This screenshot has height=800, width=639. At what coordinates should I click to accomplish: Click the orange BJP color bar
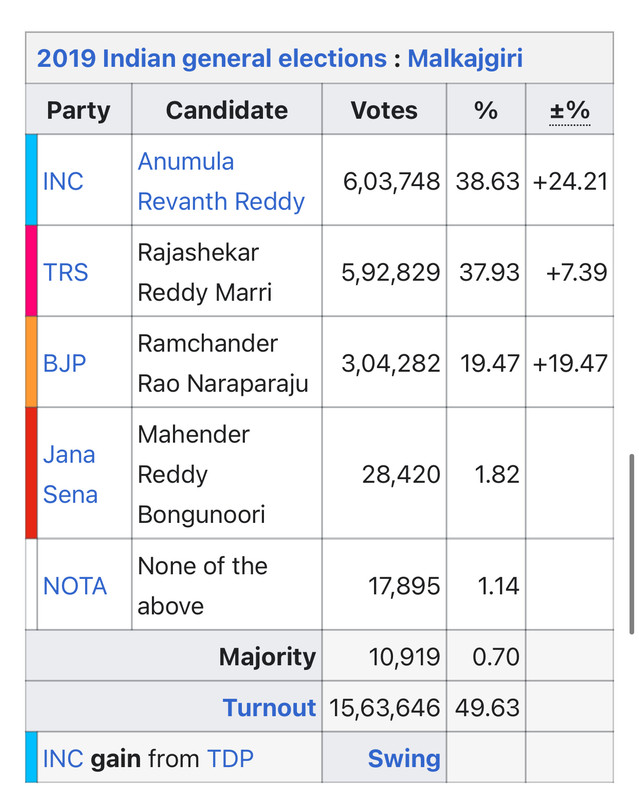tap(31, 363)
